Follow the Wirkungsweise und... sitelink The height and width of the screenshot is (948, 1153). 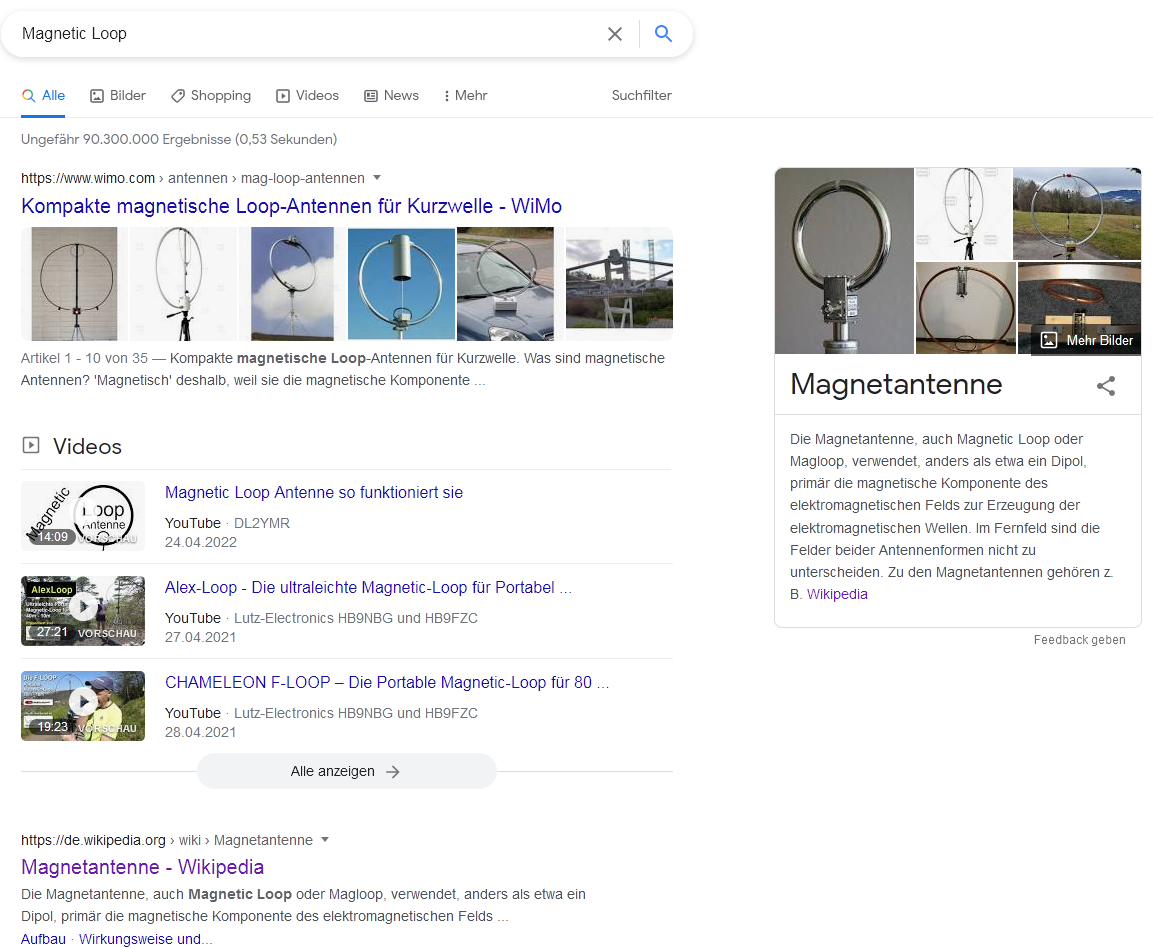[x=146, y=939]
